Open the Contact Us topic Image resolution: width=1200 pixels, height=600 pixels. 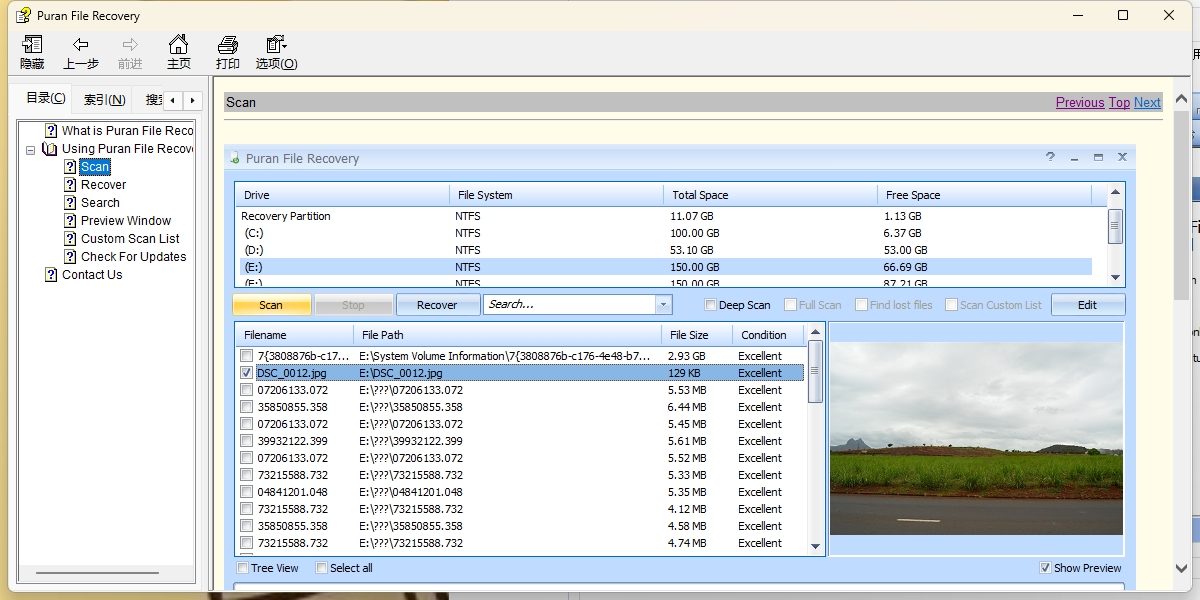pos(92,275)
